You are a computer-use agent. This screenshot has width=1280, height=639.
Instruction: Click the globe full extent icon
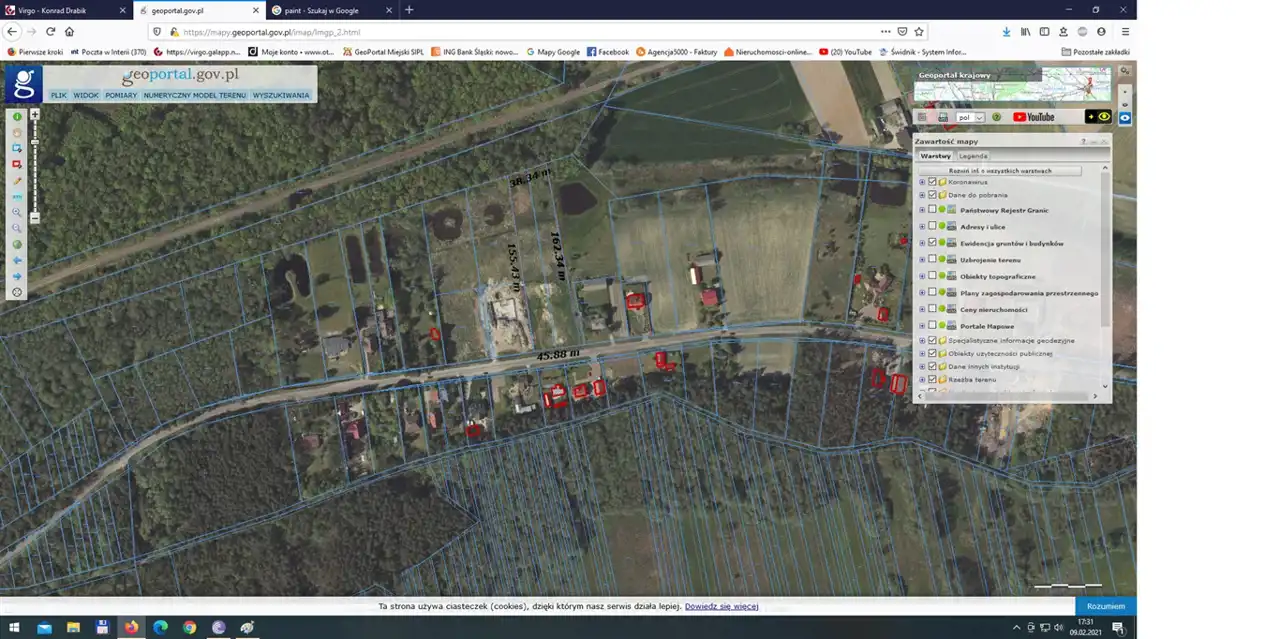[x=17, y=244]
